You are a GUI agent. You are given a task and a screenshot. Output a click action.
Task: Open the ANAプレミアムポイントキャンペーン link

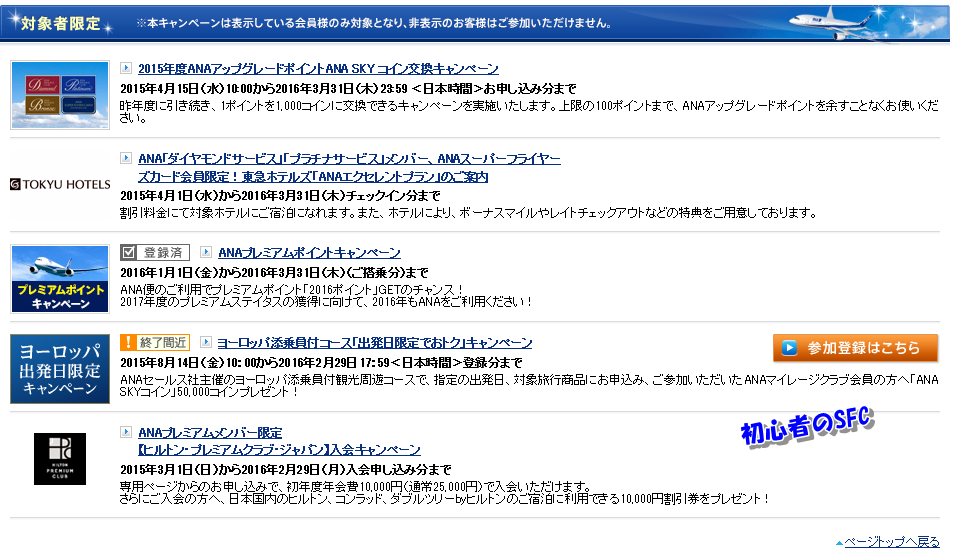tap(309, 253)
